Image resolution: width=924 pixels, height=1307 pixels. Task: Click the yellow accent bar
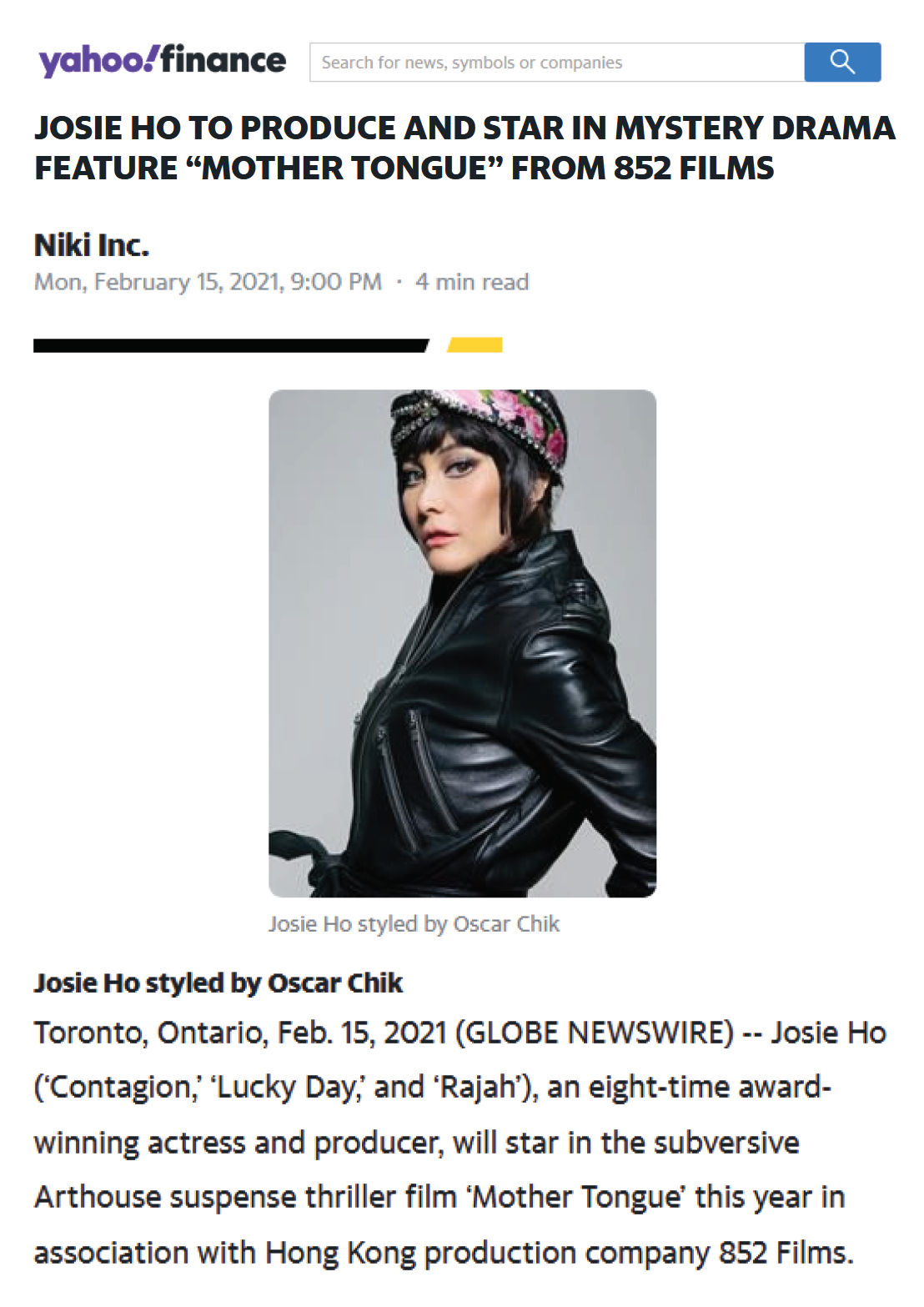click(x=475, y=345)
